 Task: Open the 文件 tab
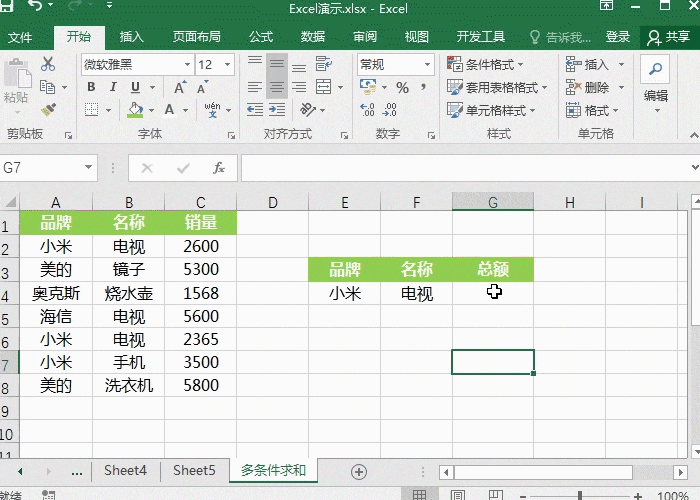coord(20,37)
